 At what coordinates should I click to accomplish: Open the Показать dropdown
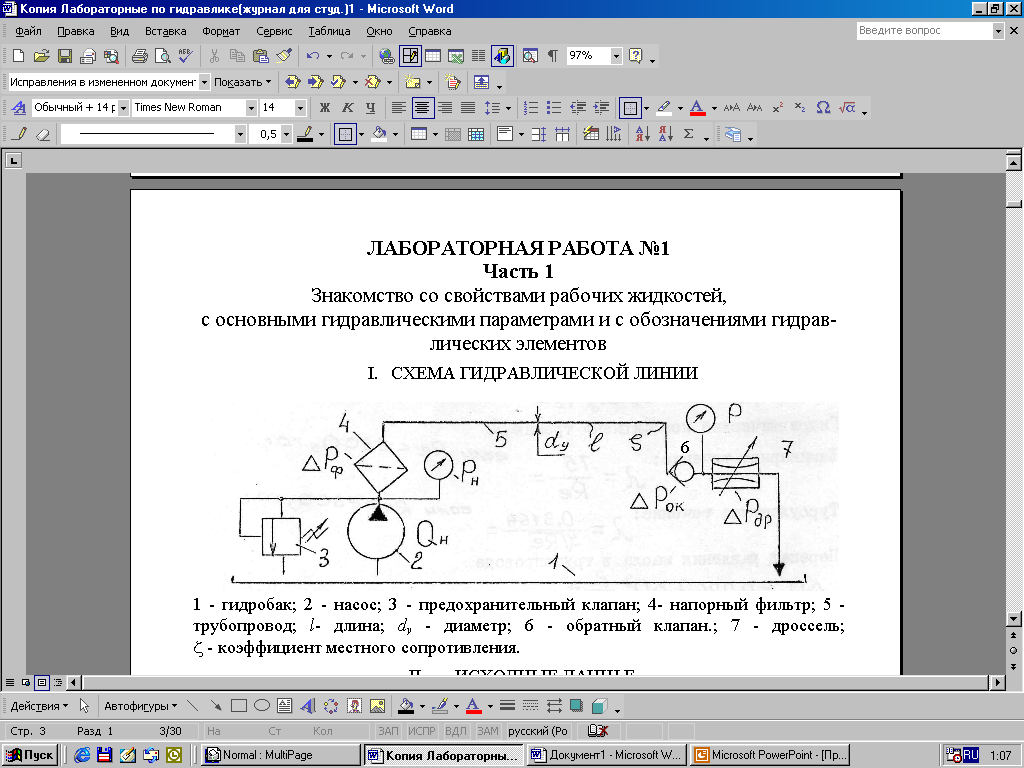pos(242,82)
